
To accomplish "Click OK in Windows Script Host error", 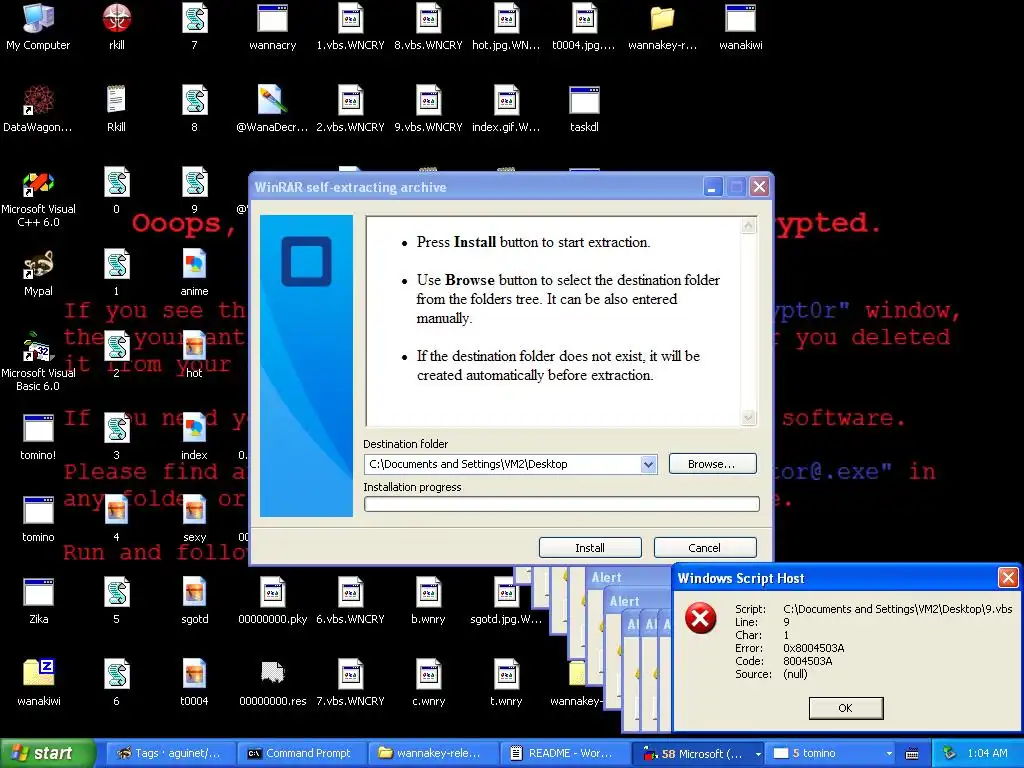I will (x=846, y=708).
